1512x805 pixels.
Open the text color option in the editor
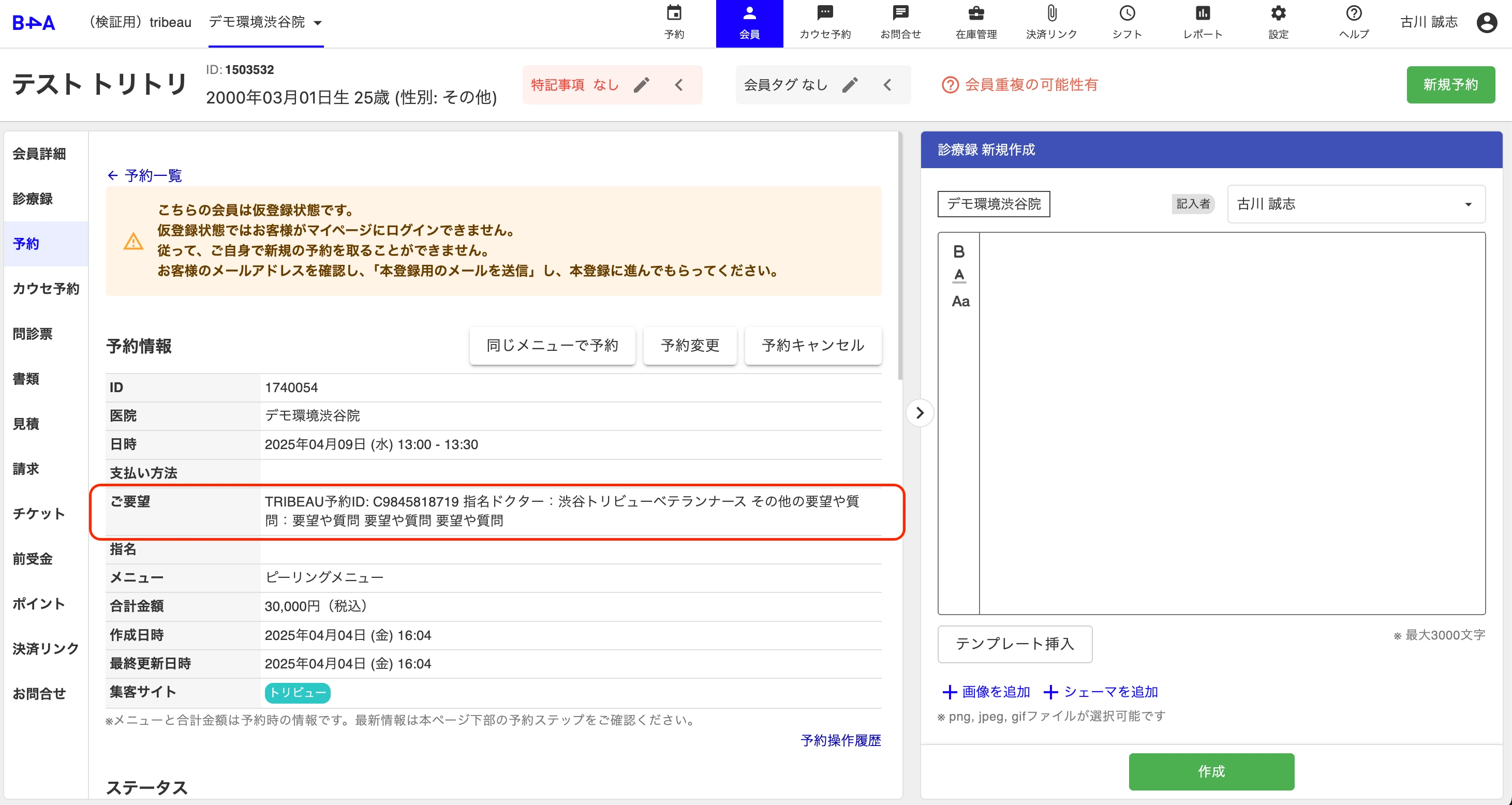coord(958,276)
